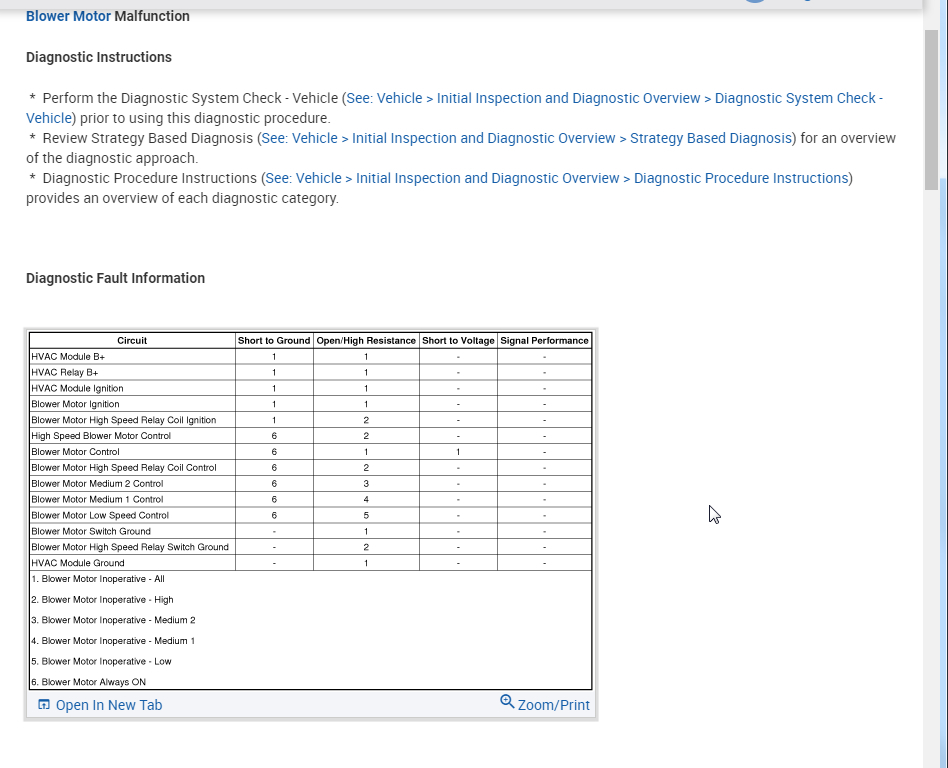Click footnote '4. Blower Motor Inoperative - Medium 1'
The width and height of the screenshot is (948, 768).
pyautogui.click(x=112, y=640)
